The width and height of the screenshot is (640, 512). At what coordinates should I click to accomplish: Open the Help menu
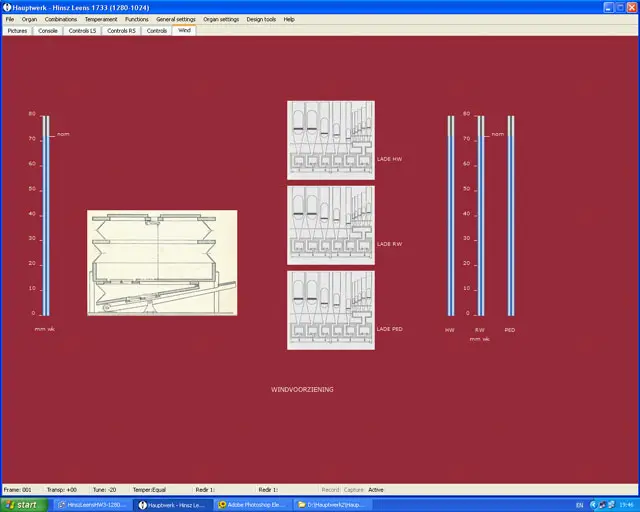(x=289, y=19)
